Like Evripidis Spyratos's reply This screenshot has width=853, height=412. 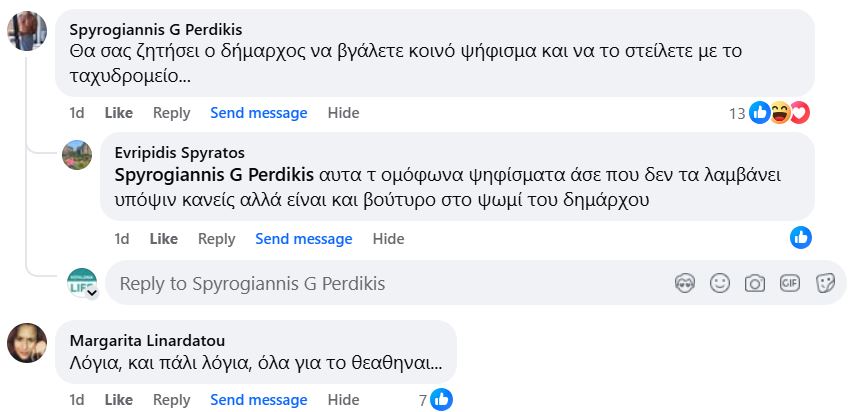coord(163,239)
